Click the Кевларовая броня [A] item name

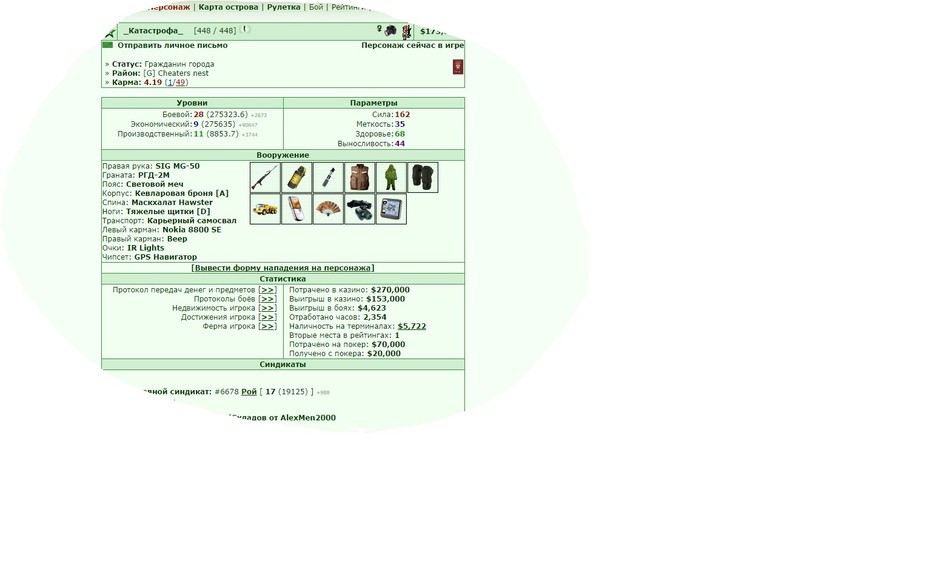tap(181, 193)
